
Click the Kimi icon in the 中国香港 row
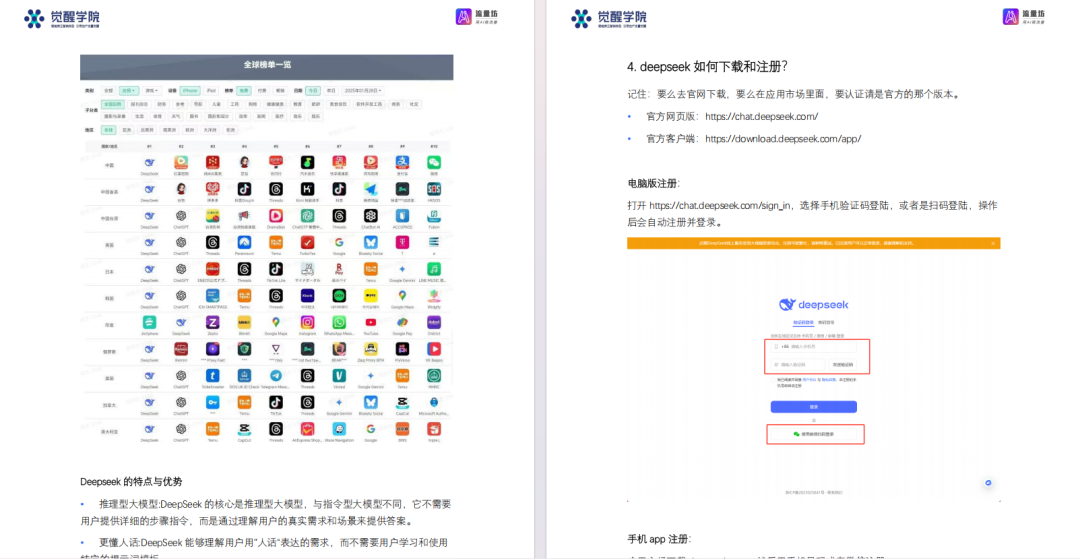(307, 189)
